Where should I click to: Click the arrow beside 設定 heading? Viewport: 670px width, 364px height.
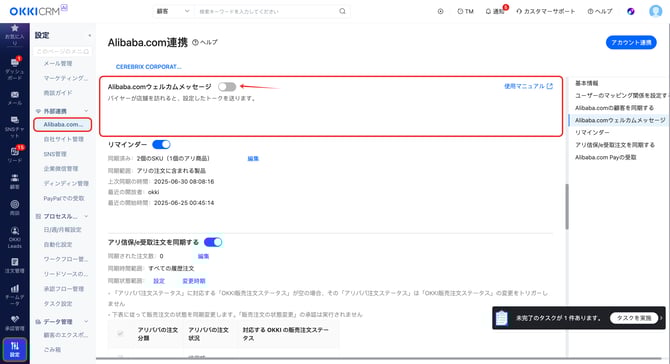(x=89, y=35)
